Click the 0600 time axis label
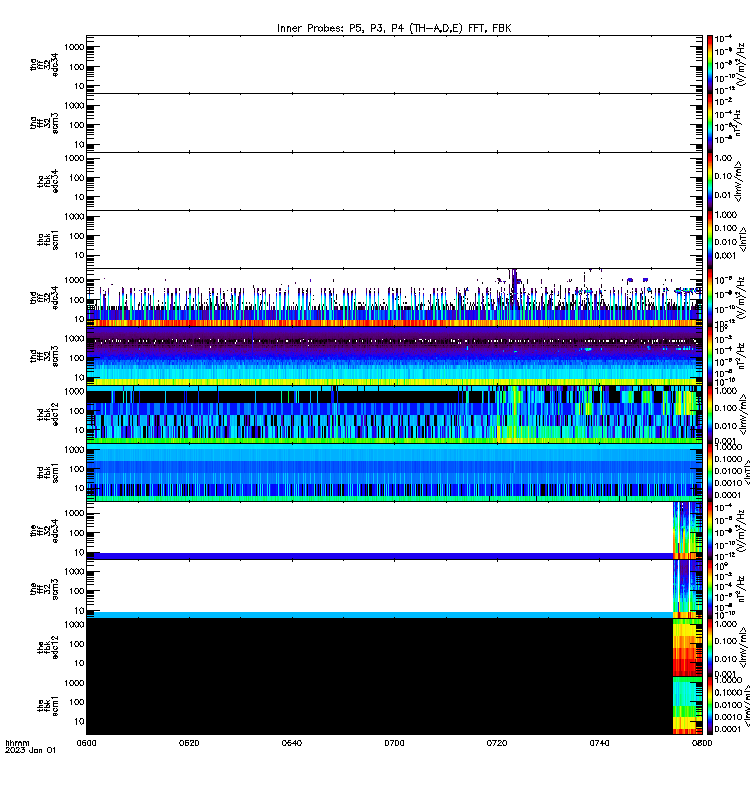The height and width of the screenshot is (800, 750). (86, 743)
